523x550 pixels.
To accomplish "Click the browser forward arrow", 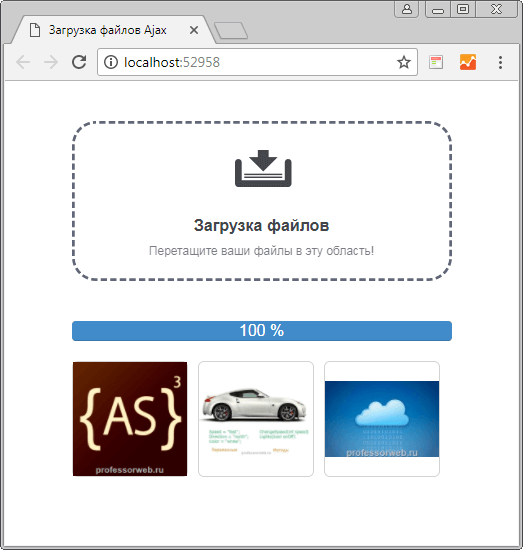I will 51,62.
